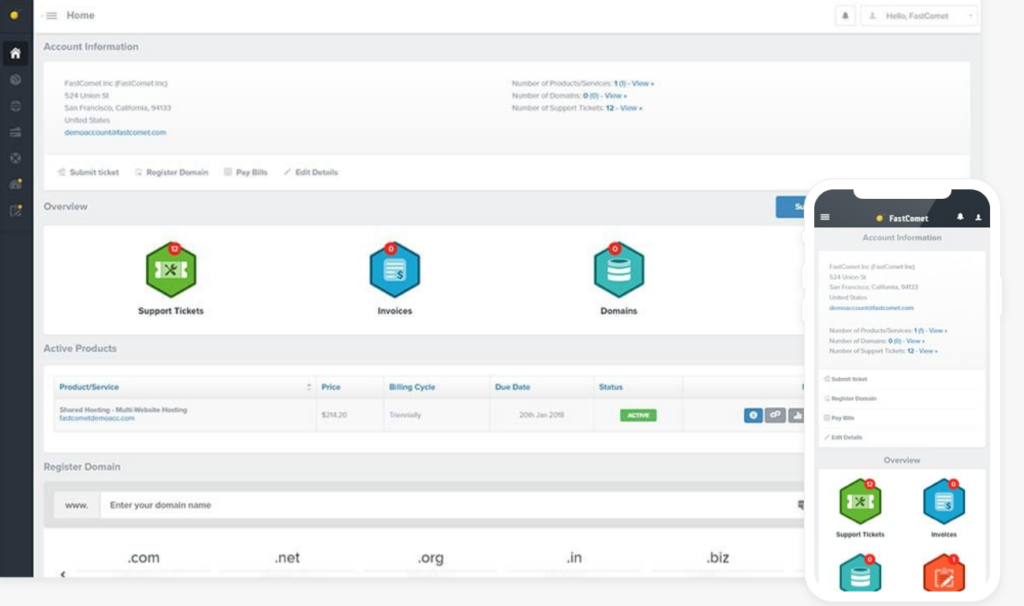Open the hamburger menu on the phone
This screenshot has width=1024, height=606.
[x=825, y=217]
